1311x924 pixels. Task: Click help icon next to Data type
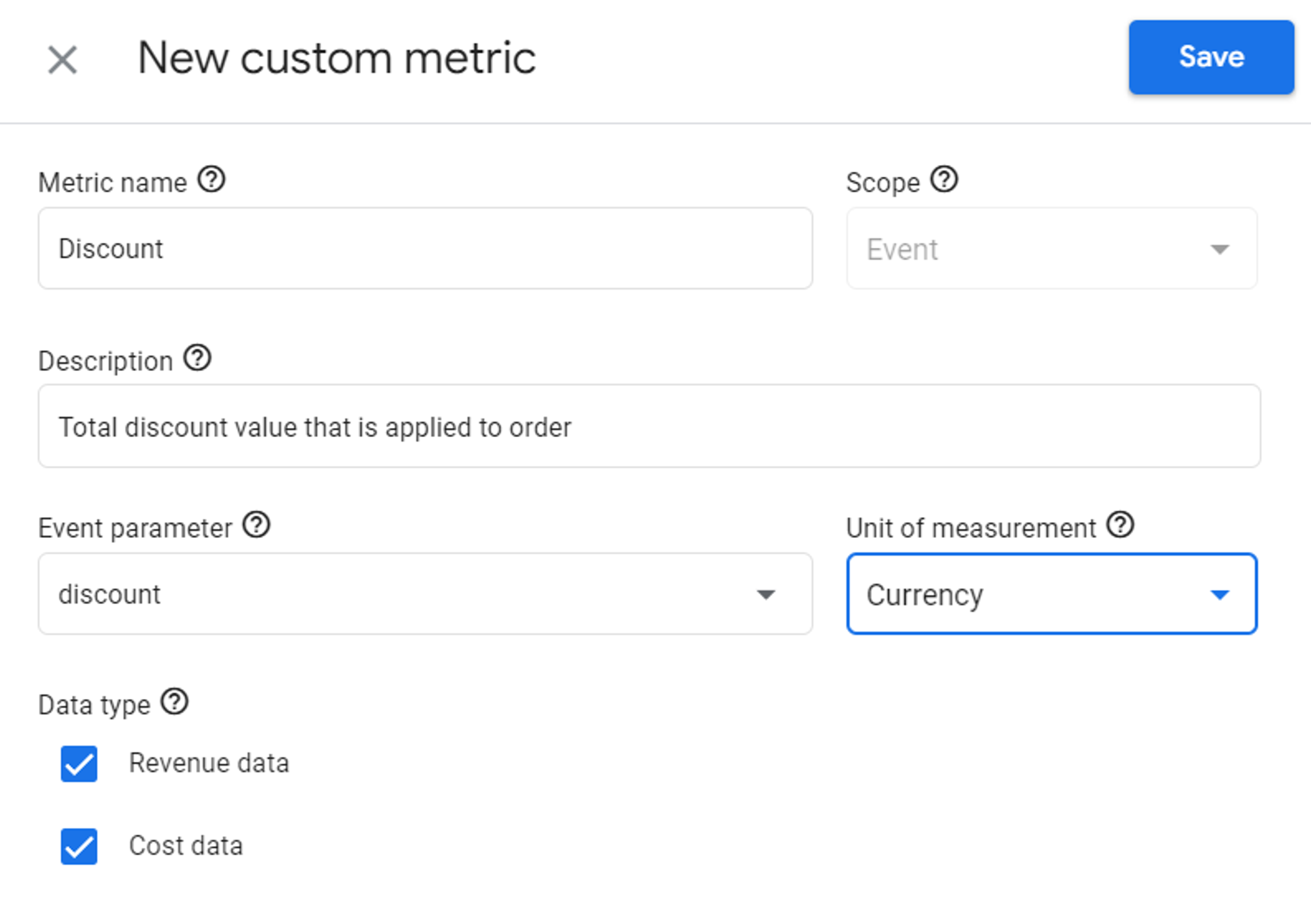pyautogui.click(x=174, y=702)
